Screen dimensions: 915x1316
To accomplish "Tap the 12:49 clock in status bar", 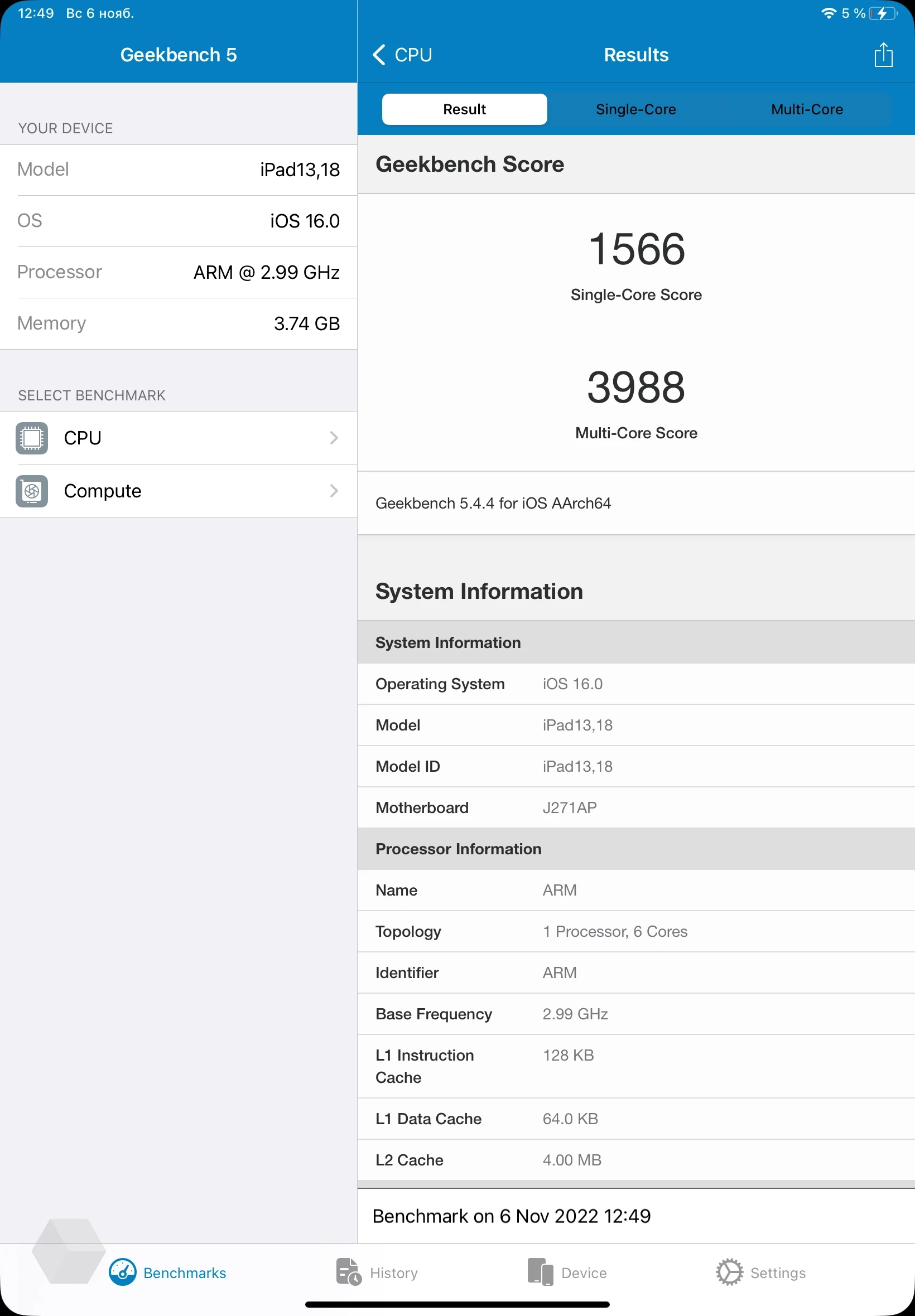I will [36, 13].
